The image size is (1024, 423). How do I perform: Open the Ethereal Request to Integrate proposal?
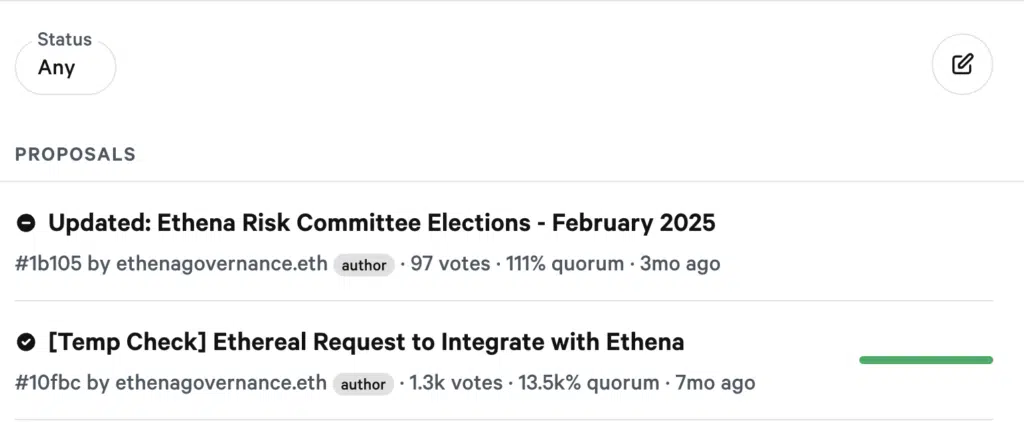[366, 341]
